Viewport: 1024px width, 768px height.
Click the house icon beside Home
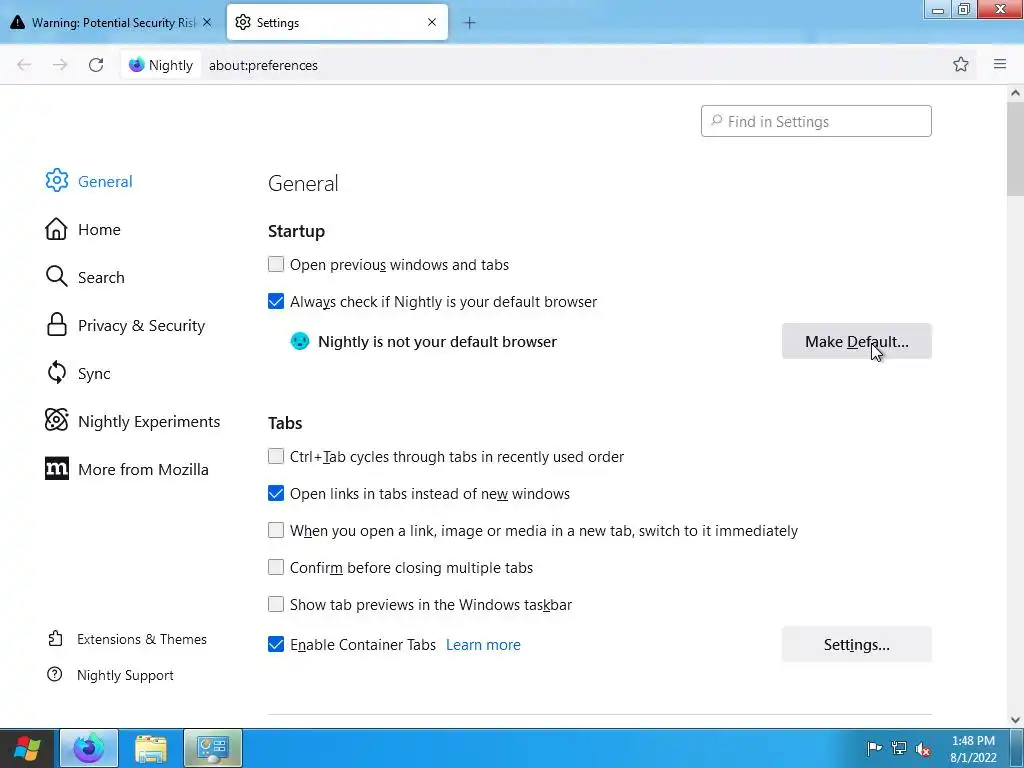[56, 229]
